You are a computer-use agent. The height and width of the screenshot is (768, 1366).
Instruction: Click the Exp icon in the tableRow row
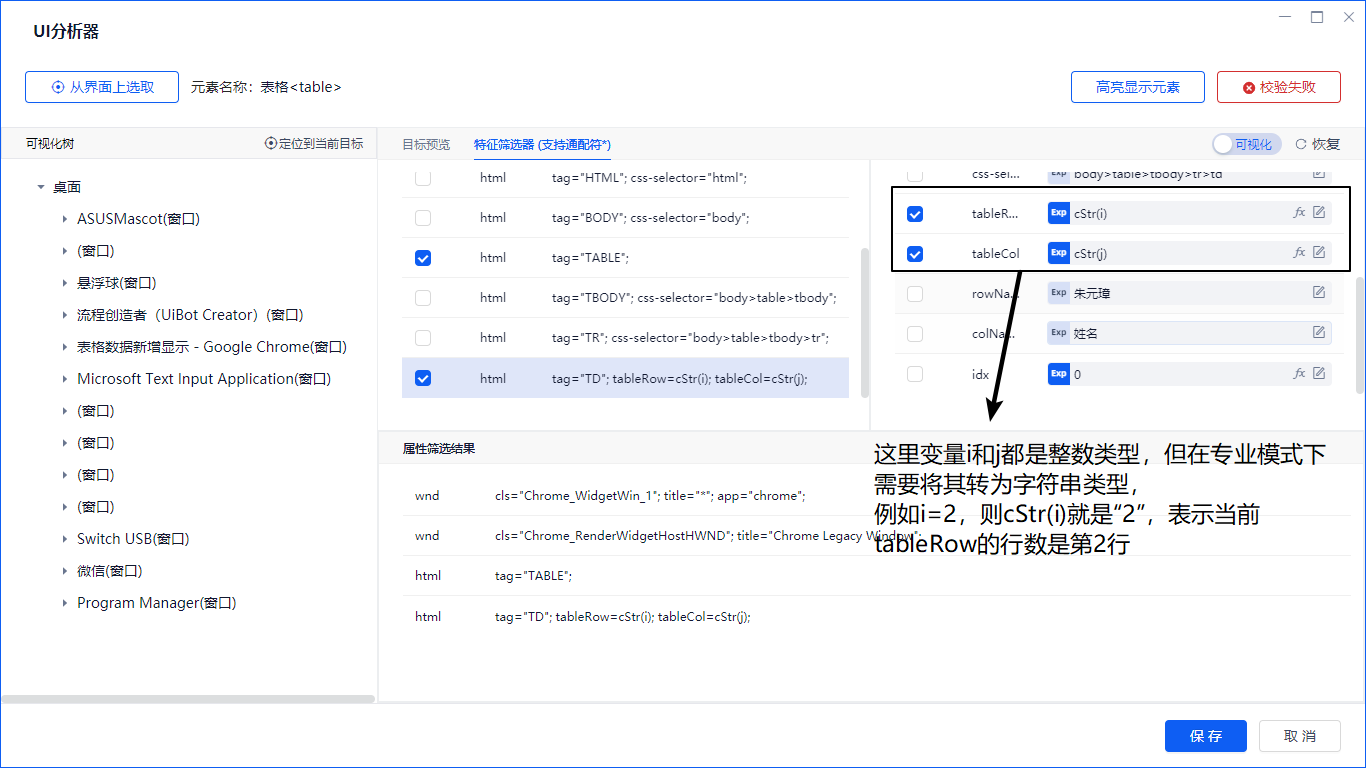point(1059,213)
